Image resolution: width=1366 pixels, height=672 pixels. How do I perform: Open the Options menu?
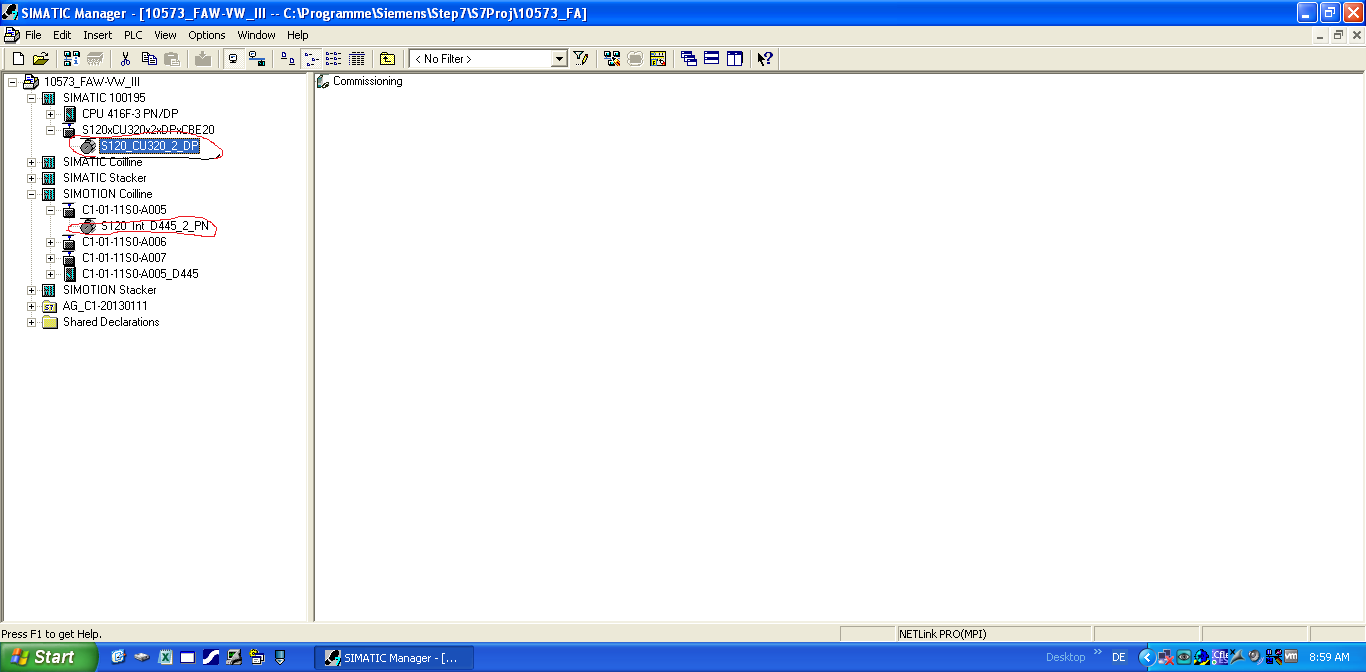point(207,35)
